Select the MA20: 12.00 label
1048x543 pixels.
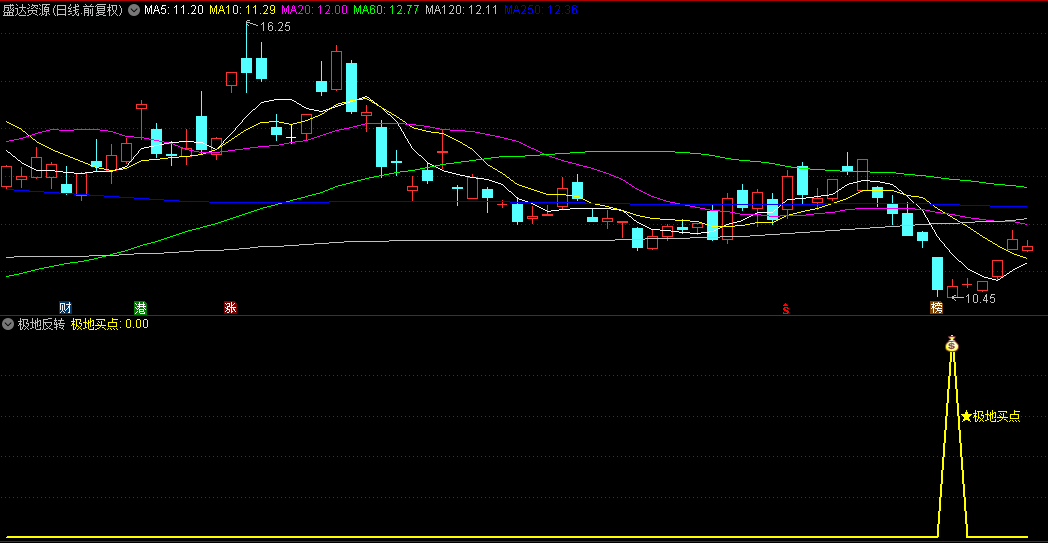(314, 10)
